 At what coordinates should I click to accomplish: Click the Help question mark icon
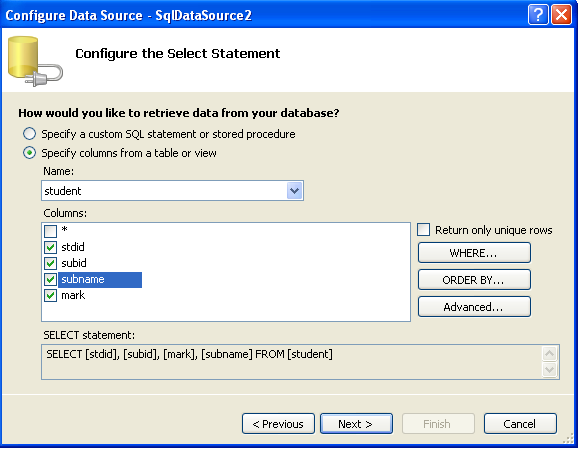[x=538, y=15]
